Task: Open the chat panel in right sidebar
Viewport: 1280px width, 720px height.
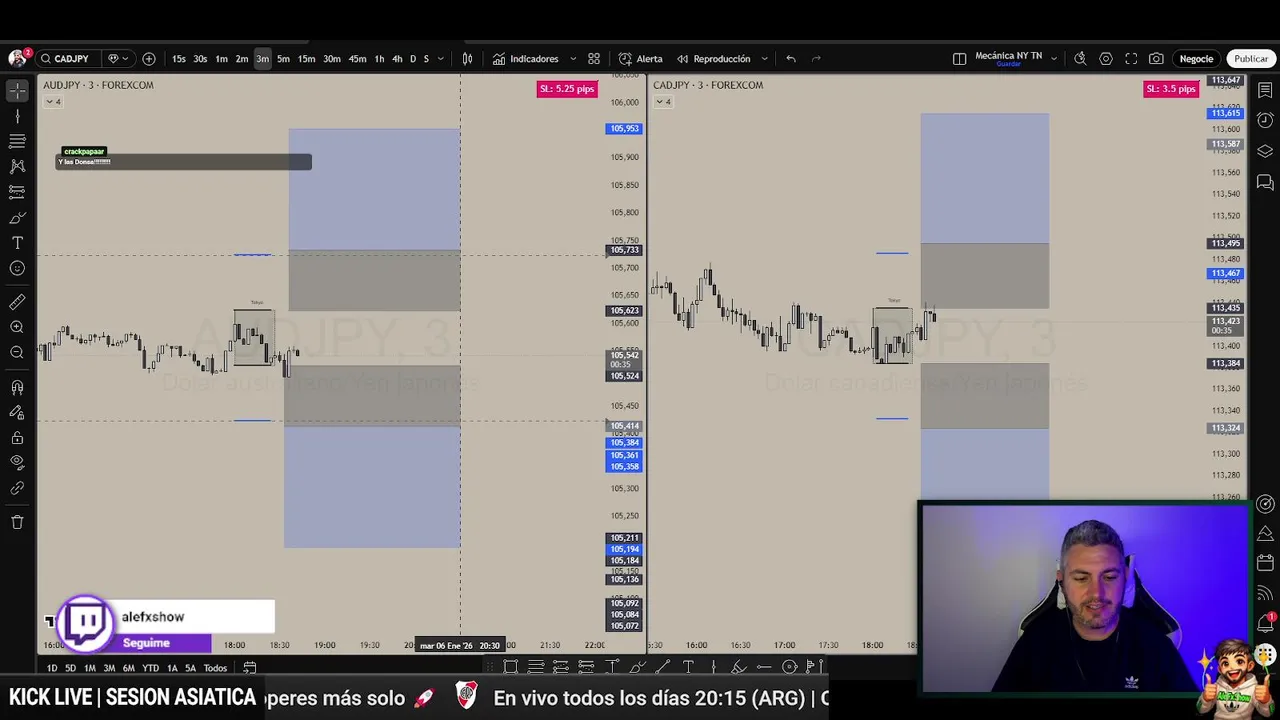Action: (x=1265, y=182)
